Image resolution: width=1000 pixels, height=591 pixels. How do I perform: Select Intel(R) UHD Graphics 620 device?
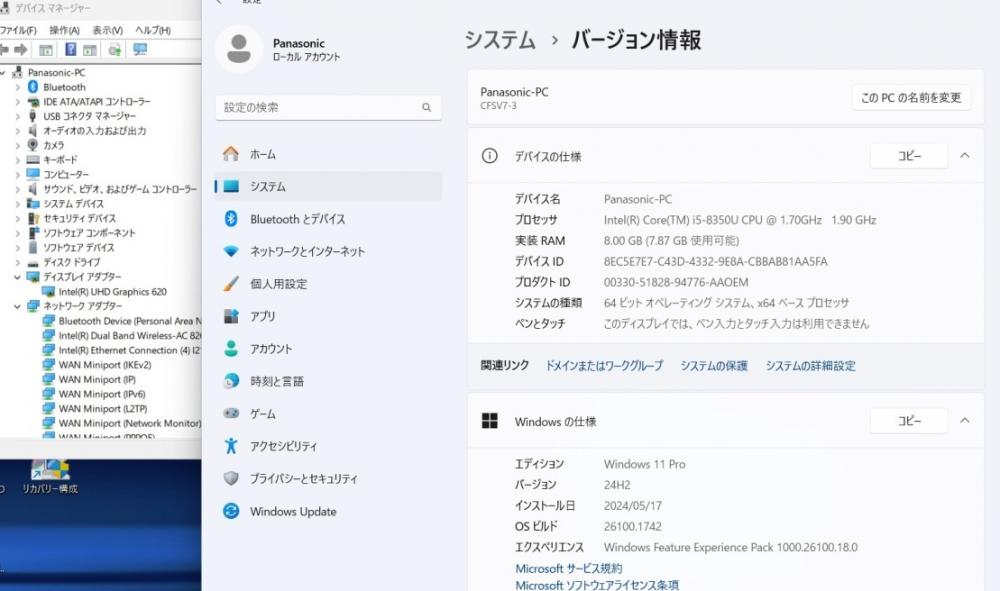click(112, 291)
